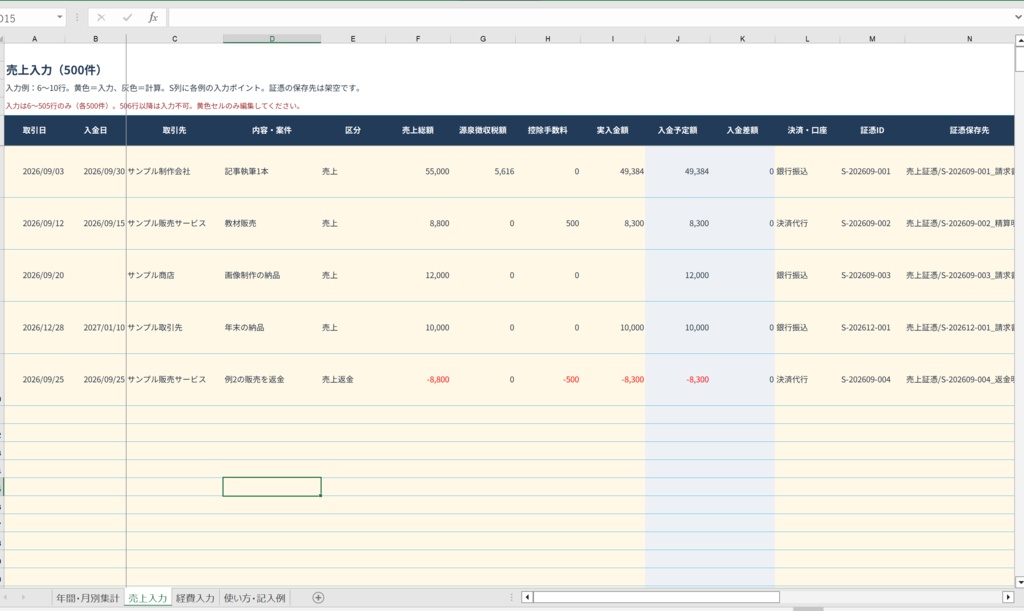Select column D header
The height and width of the screenshot is (611, 1024).
[x=272, y=39]
